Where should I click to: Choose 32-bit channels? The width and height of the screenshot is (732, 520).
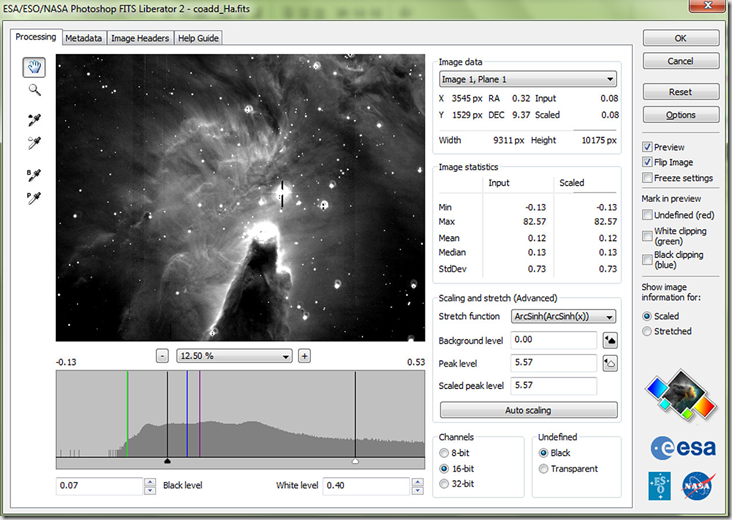coord(444,484)
